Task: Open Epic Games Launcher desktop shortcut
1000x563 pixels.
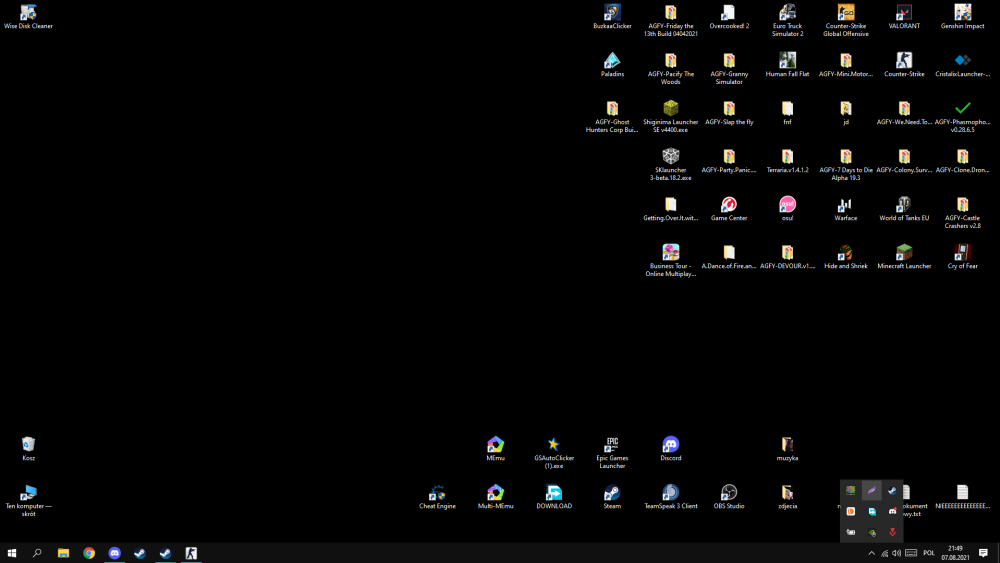Action: (612, 452)
